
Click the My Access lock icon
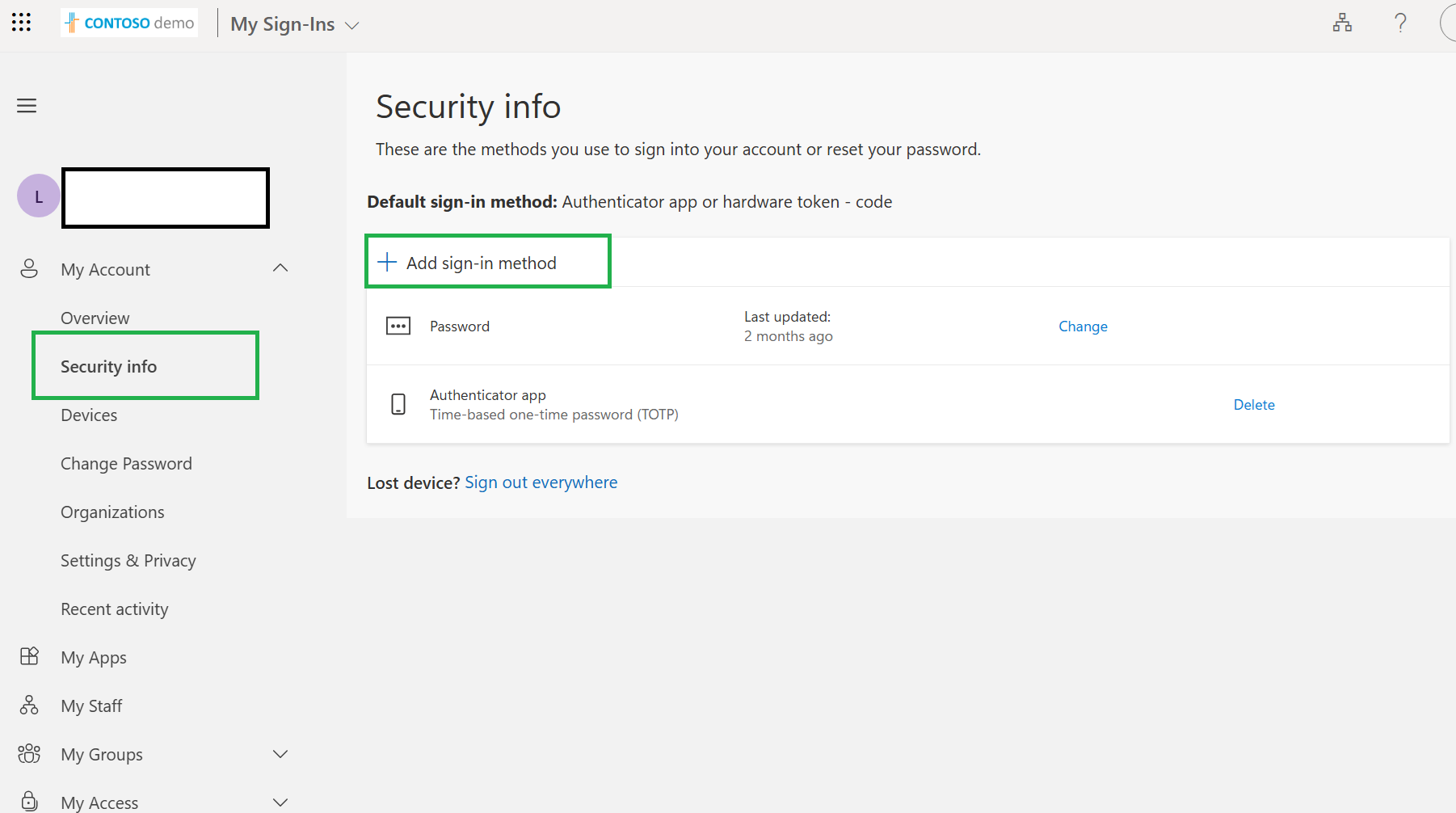(x=29, y=801)
